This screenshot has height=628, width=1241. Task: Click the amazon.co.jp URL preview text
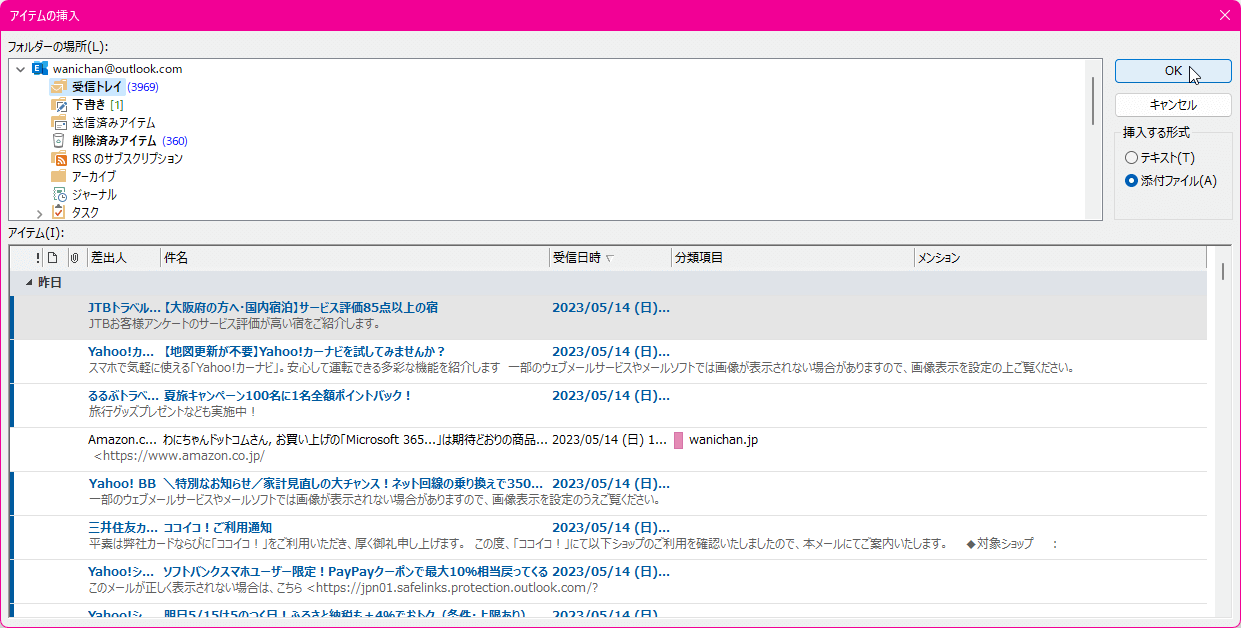(x=180, y=456)
